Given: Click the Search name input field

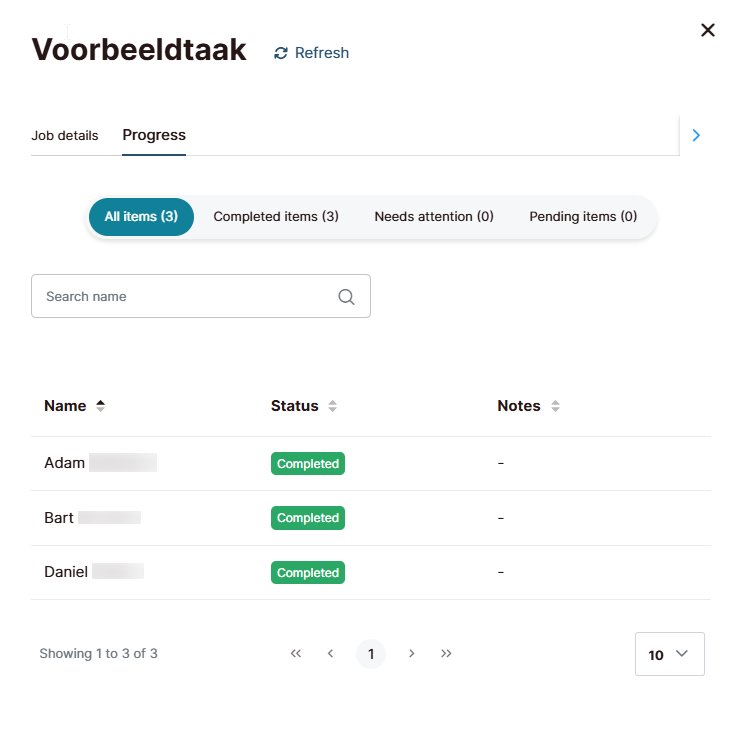Looking at the screenshot, I should click(185, 297).
